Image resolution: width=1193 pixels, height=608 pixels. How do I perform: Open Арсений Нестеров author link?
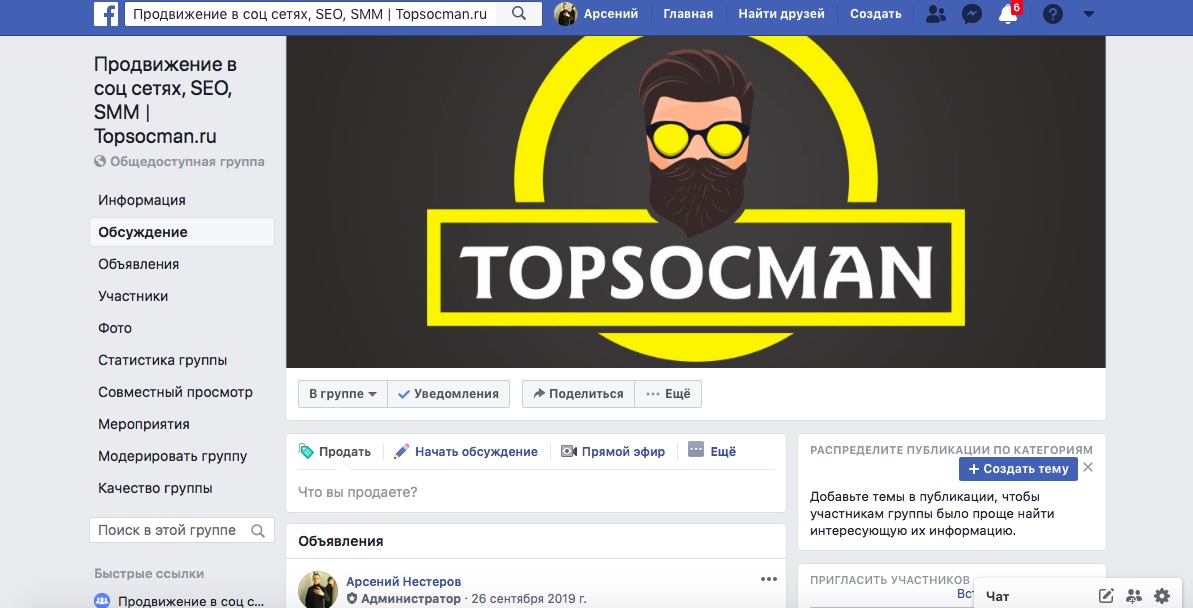click(x=403, y=581)
